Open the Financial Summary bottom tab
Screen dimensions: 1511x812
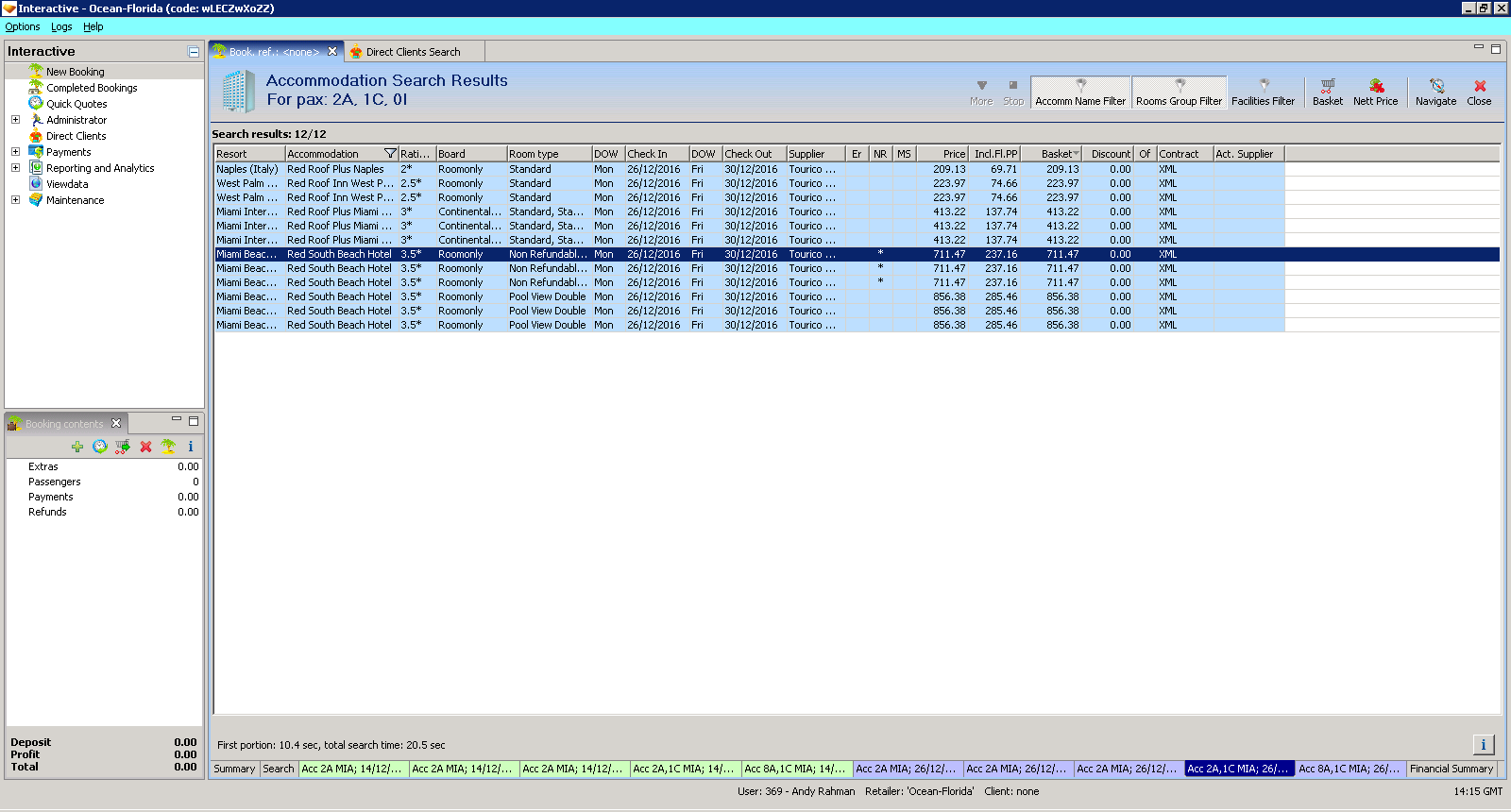(x=1451, y=769)
